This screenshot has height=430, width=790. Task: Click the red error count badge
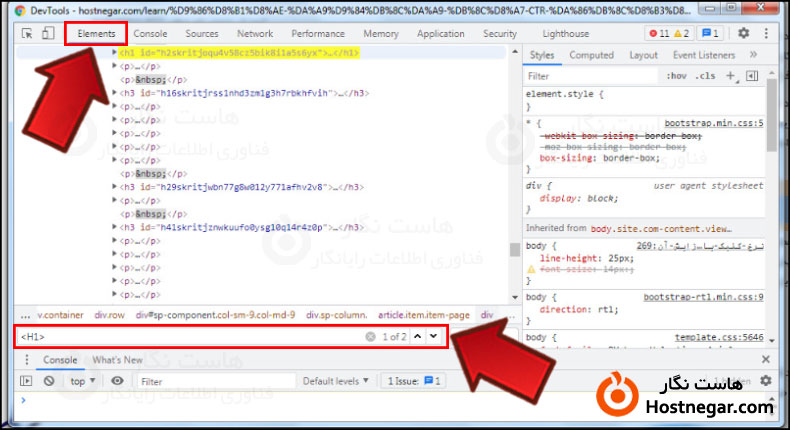pyautogui.click(x=661, y=33)
